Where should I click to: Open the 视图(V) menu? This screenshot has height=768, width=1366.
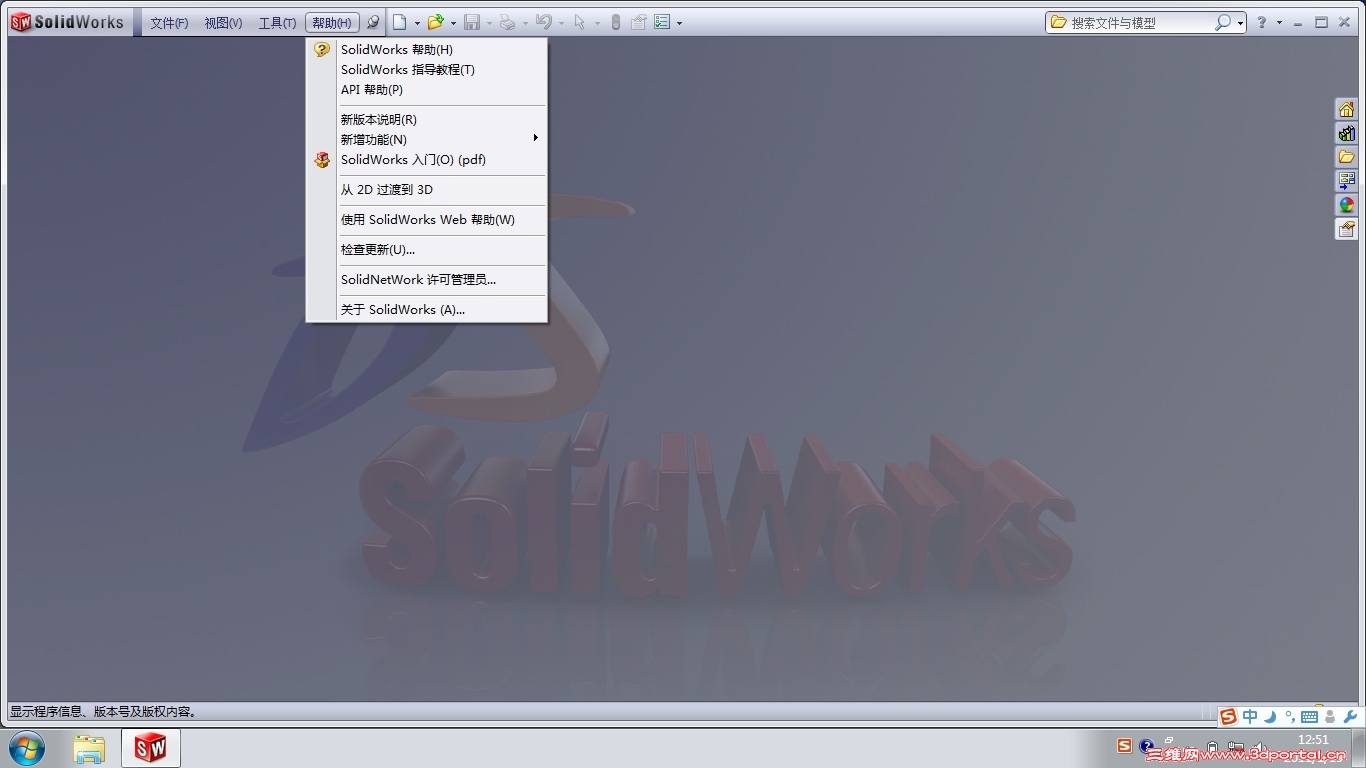[223, 23]
